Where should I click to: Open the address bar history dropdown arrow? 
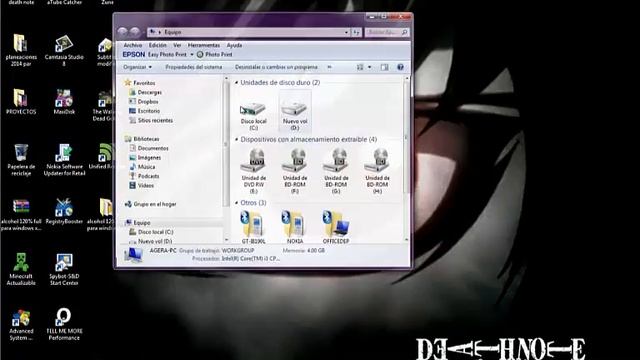[346, 32]
